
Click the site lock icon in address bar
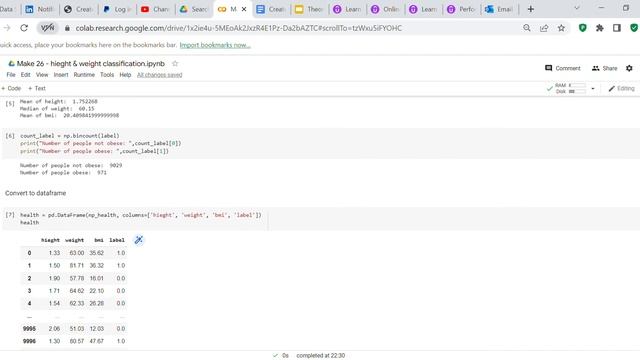click(x=67, y=28)
